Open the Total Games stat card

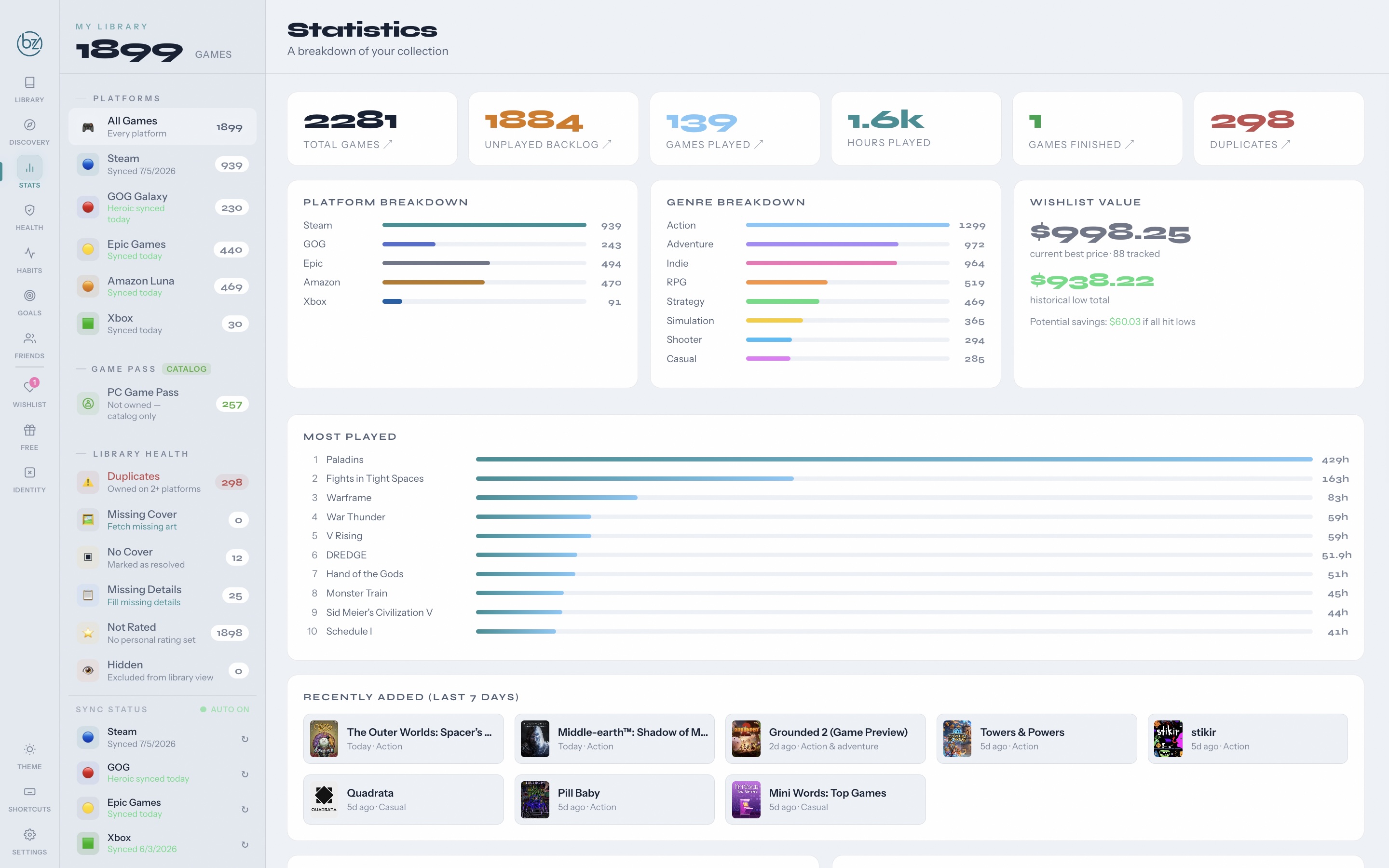point(372,129)
